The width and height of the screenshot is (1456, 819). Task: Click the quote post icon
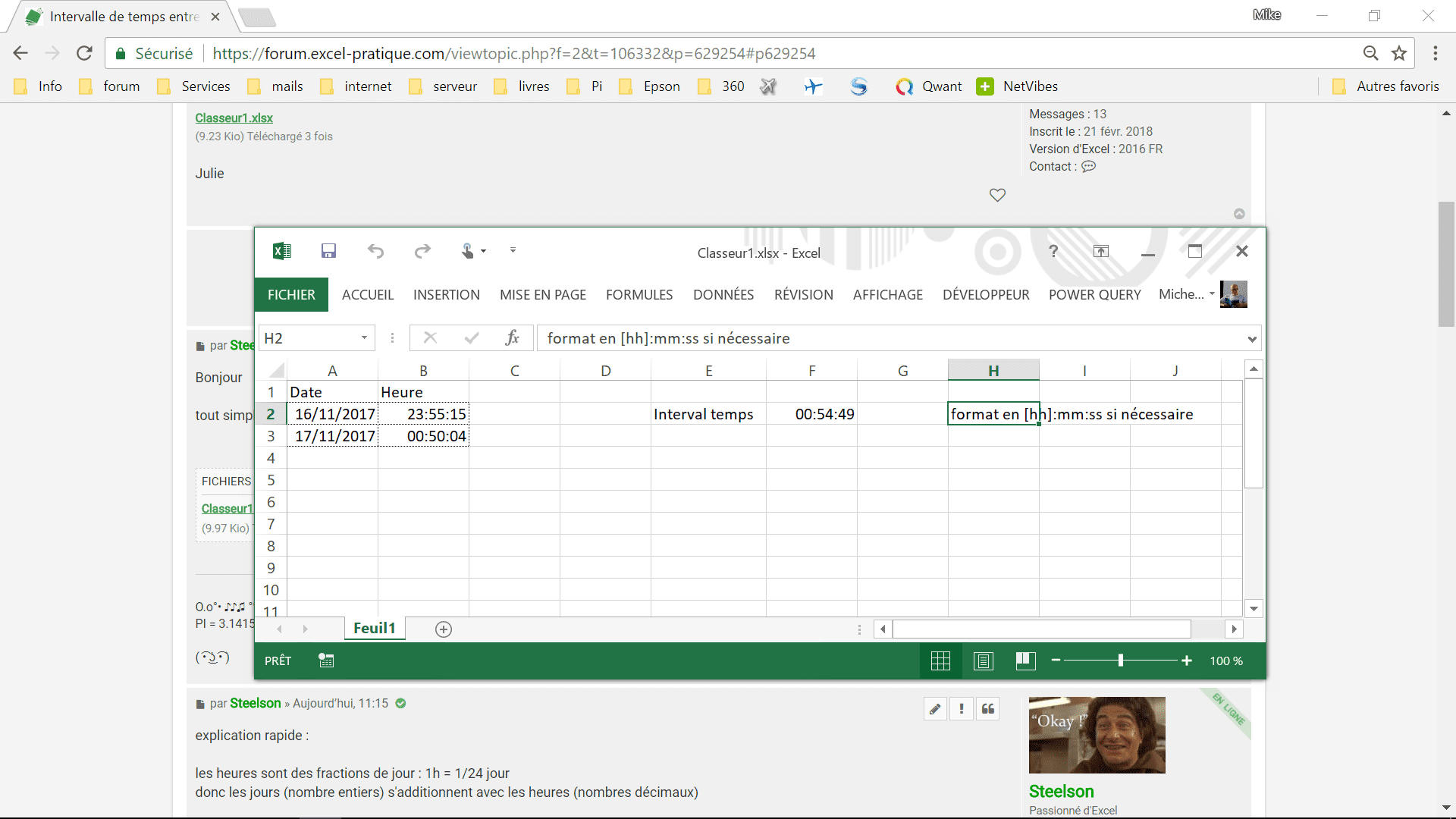point(987,709)
